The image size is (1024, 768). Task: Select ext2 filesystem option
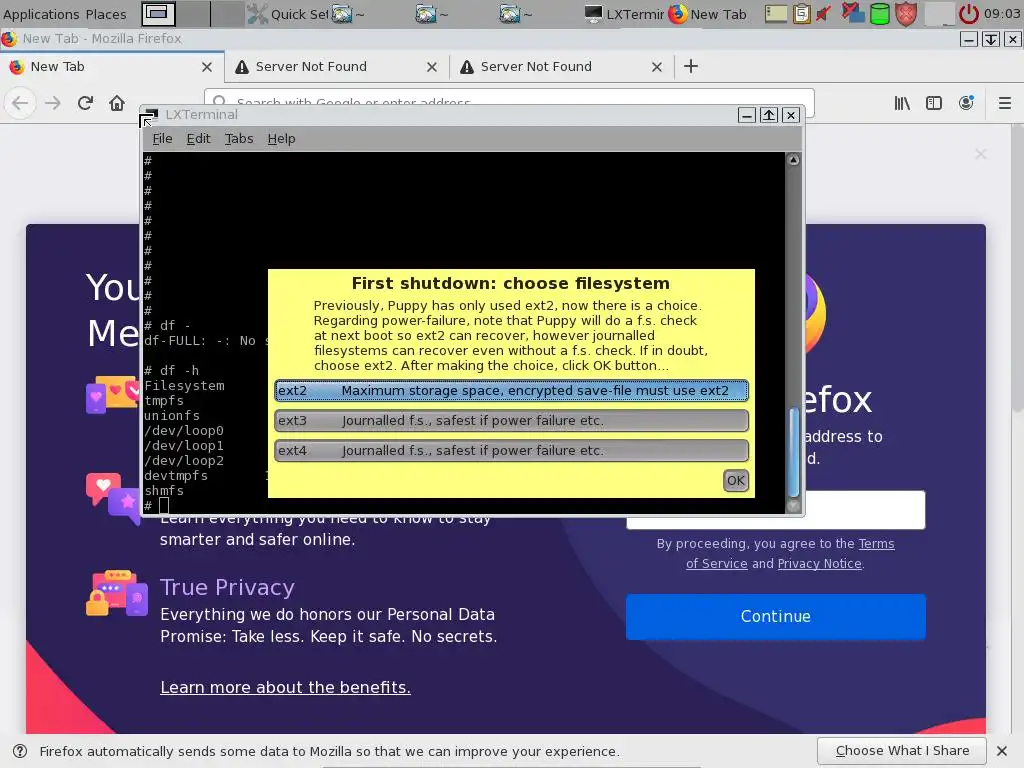point(511,391)
